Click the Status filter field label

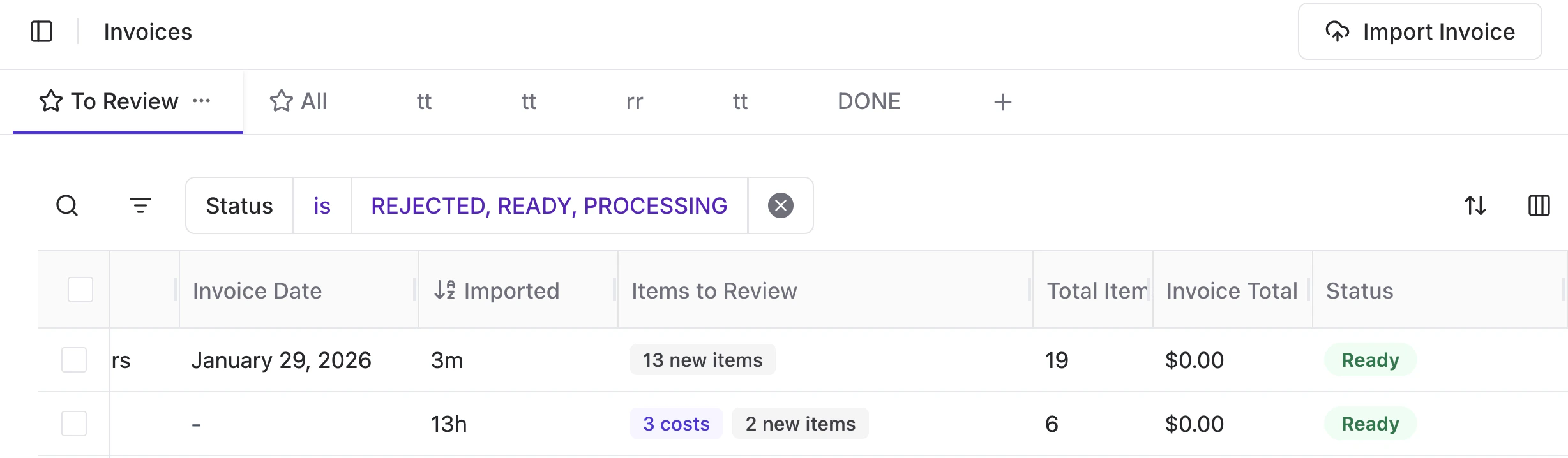[x=239, y=205]
